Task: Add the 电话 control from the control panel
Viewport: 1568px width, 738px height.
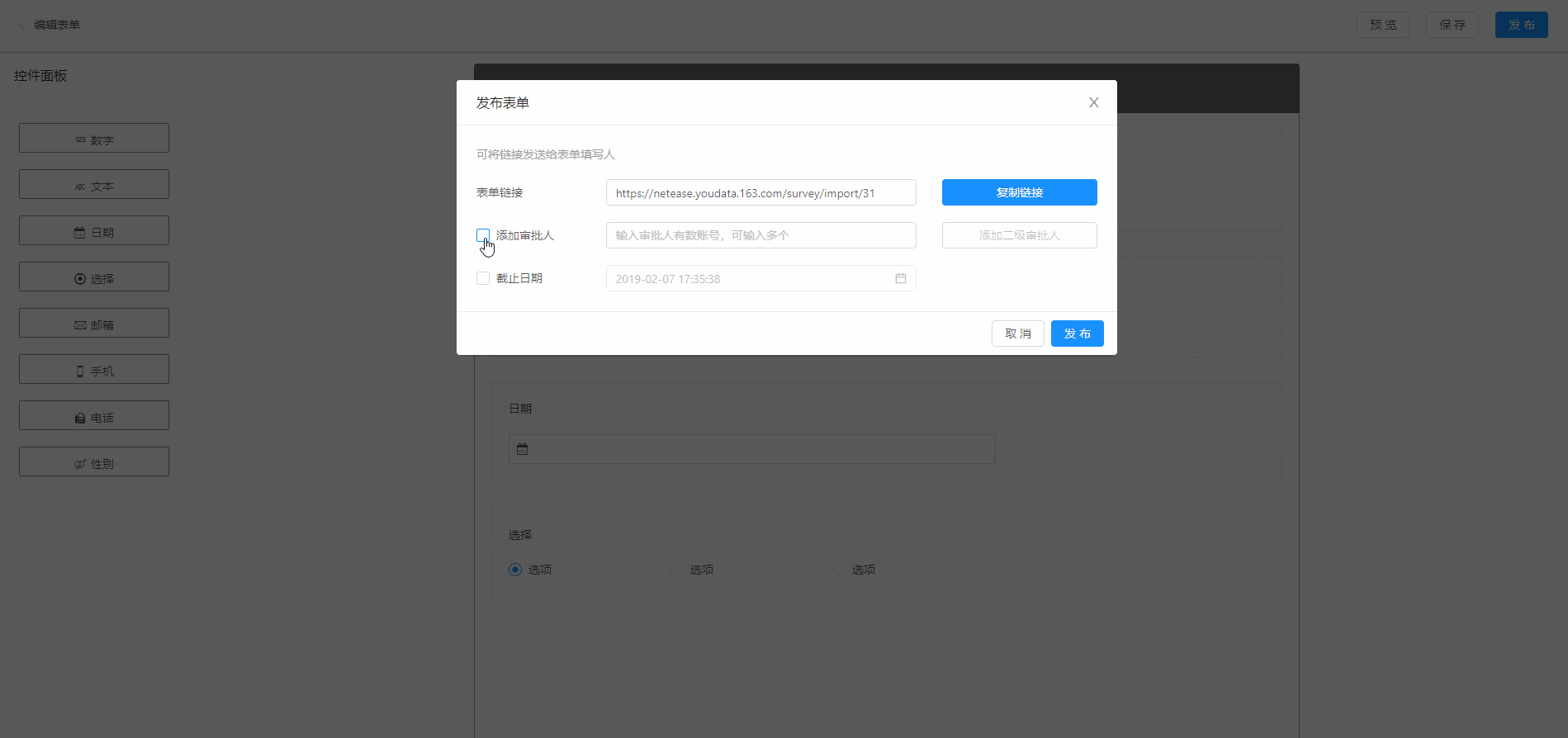Action: pyautogui.click(x=94, y=415)
